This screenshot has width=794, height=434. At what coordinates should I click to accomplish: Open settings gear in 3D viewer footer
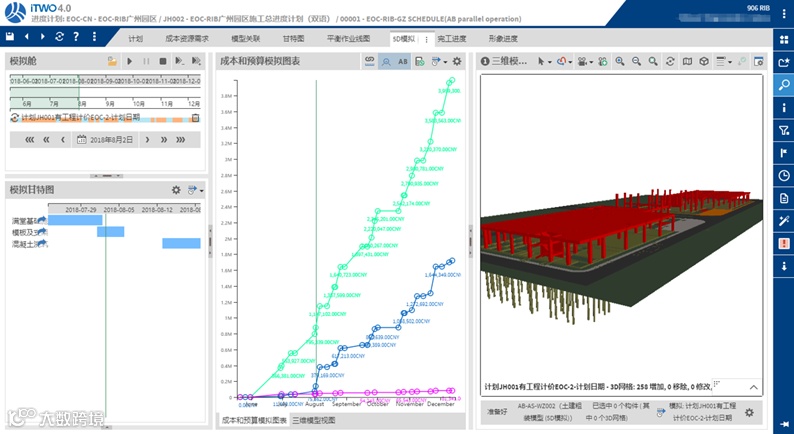pos(749,412)
